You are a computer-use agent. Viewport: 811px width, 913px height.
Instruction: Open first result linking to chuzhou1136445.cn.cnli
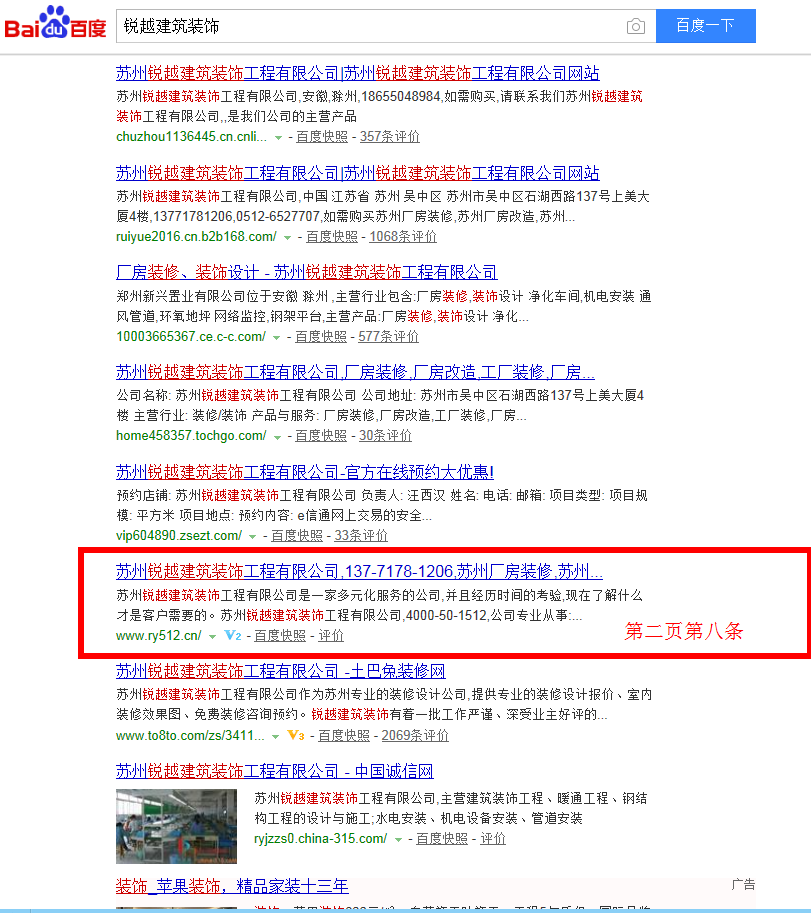click(357, 73)
